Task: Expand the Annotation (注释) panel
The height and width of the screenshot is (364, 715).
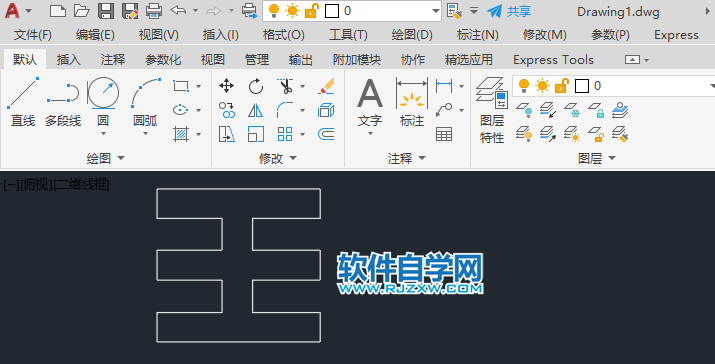Action: 406,158
